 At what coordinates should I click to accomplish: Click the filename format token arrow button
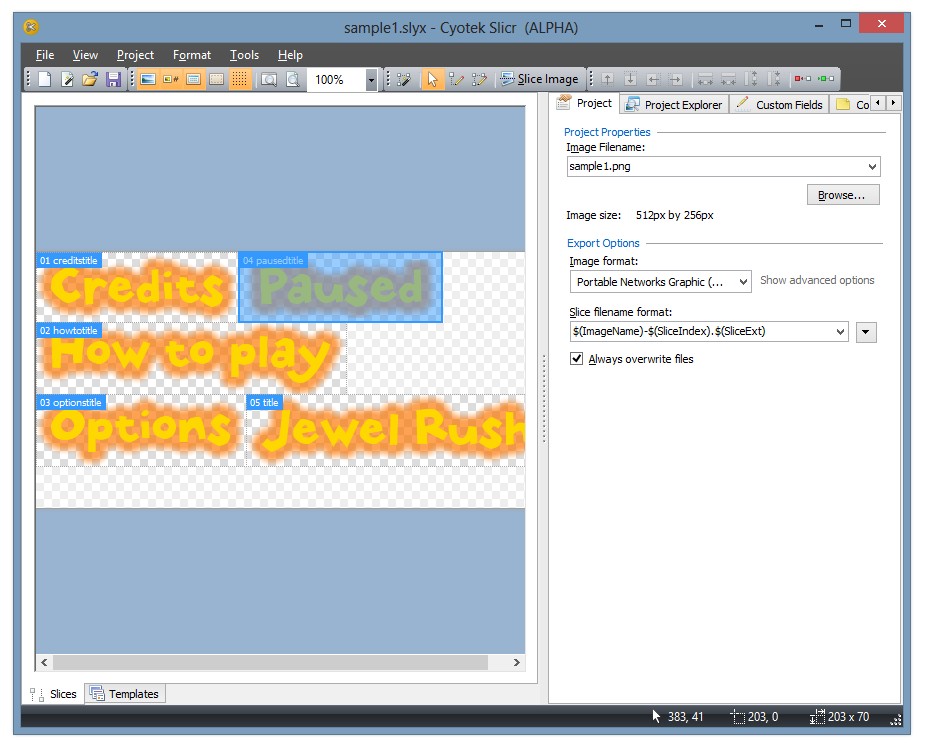click(x=866, y=332)
